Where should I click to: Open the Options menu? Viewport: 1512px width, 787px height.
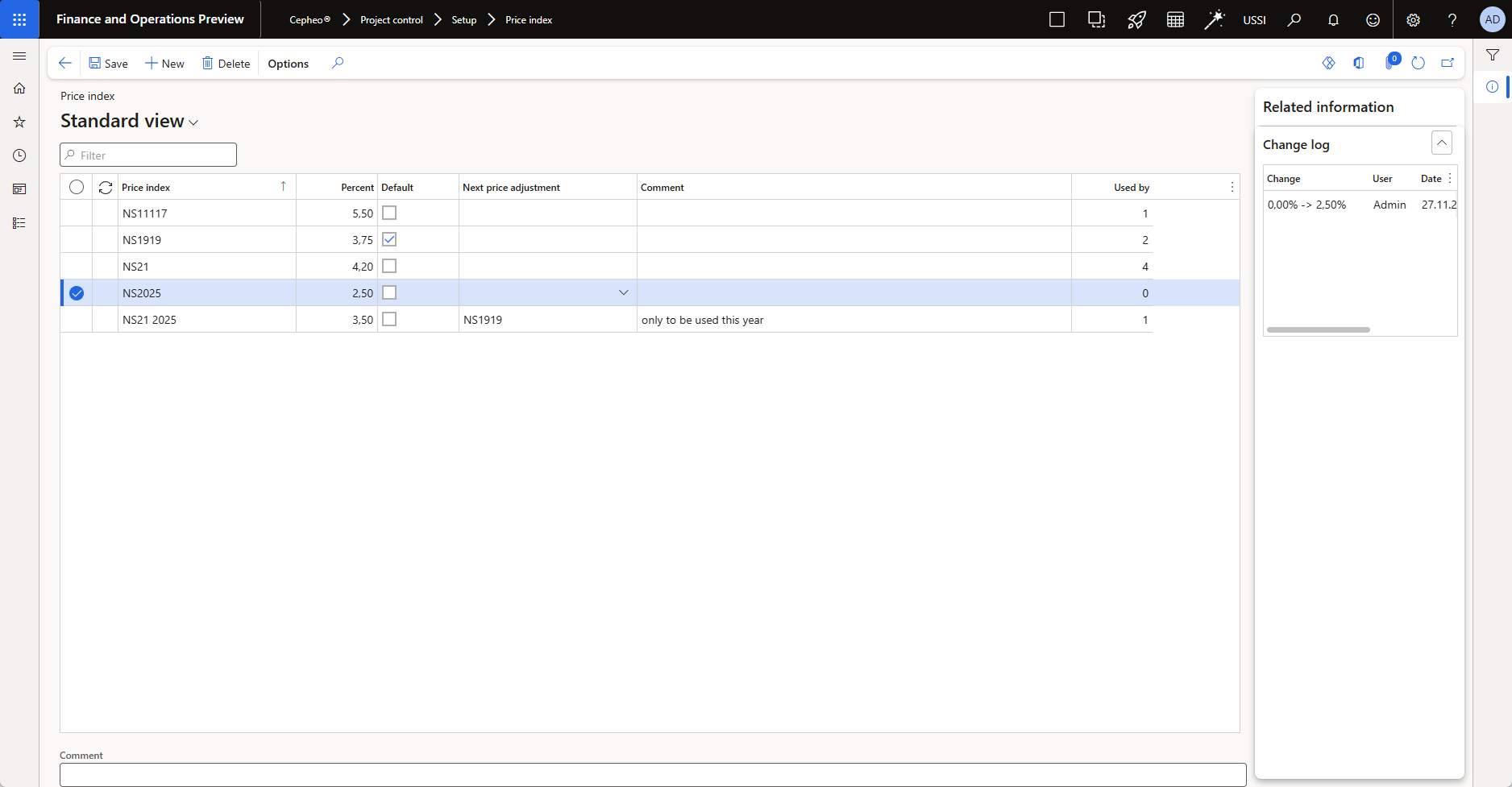click(288, 64)
